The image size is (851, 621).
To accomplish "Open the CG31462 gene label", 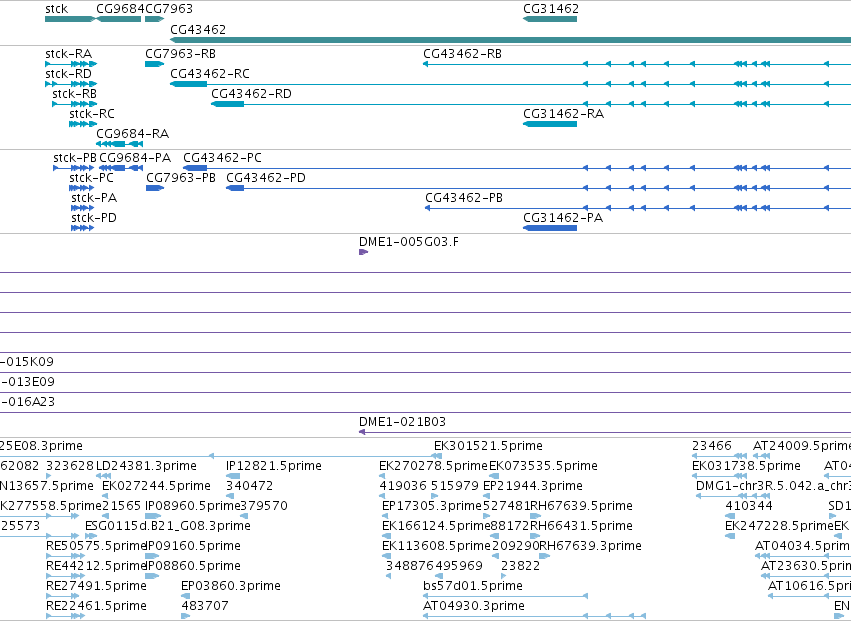I will click(x=551, y=9).
